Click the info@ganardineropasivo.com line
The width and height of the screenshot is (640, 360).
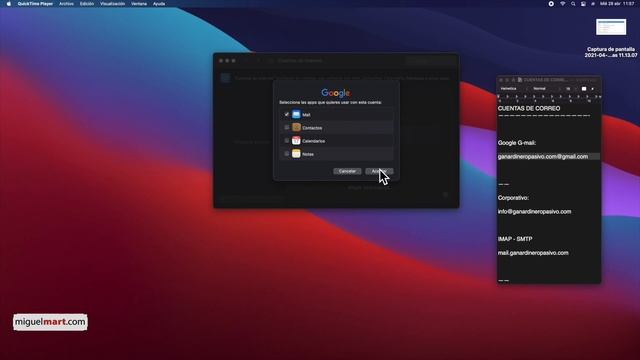tap(534, 211)
